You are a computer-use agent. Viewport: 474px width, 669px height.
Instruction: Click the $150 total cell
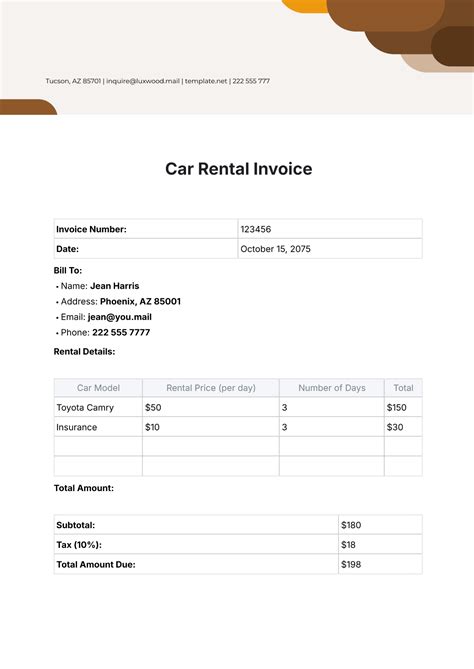403,407
